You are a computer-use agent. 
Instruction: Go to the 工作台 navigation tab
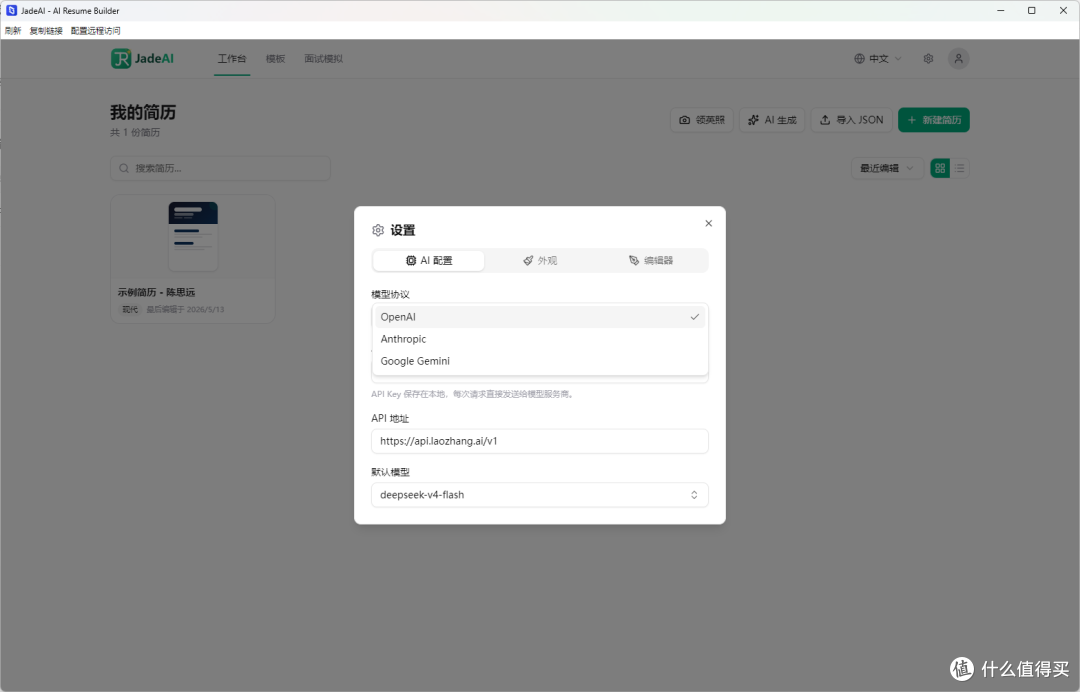[231, 59]
